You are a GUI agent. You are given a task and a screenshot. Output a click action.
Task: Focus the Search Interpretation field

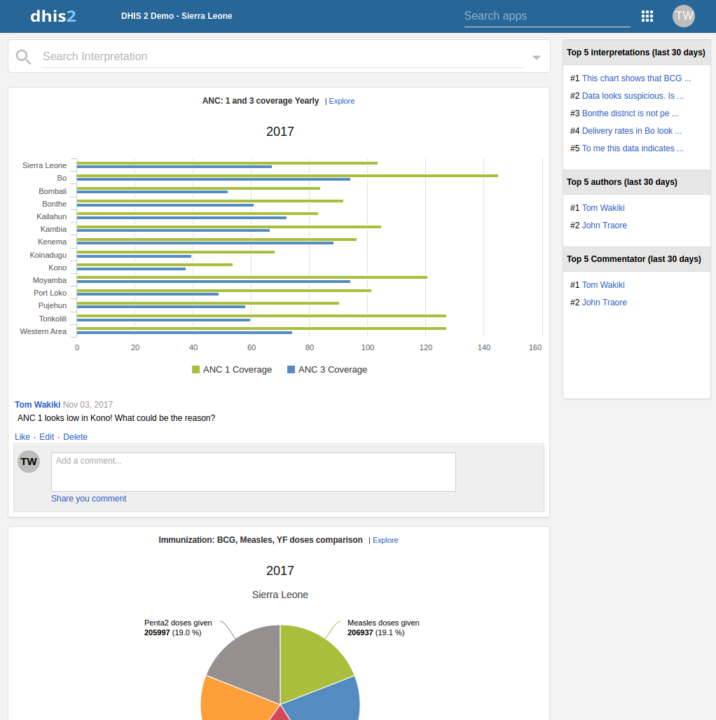coord(283,56)
